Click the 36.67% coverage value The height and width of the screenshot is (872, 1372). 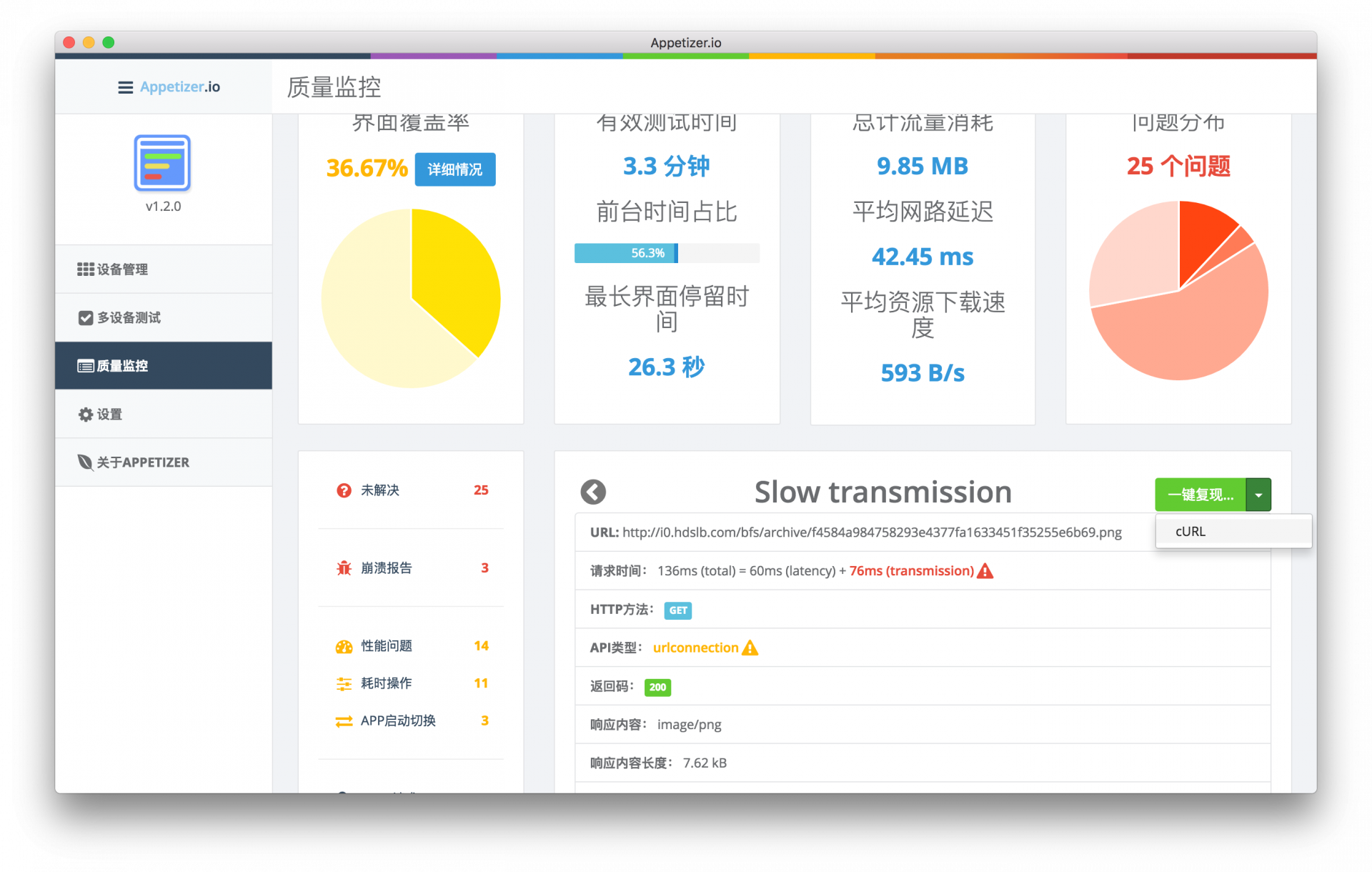[367, 169]
